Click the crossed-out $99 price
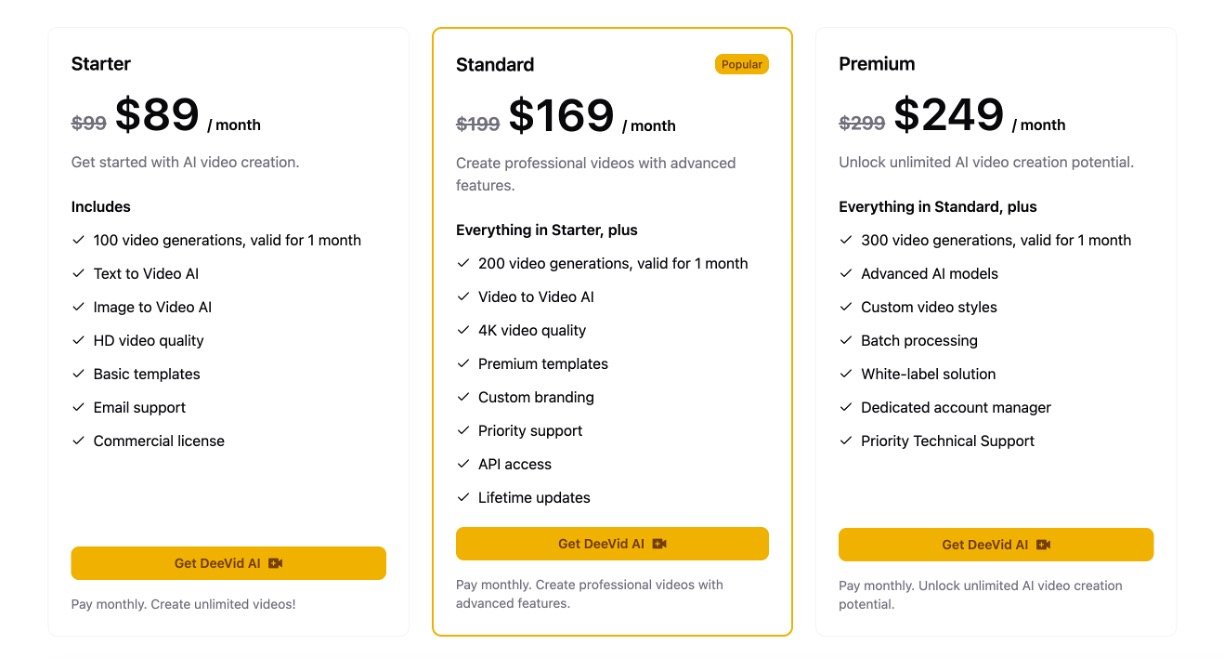Viewport: 1224px width, 658px height. [x=89, y=123]
